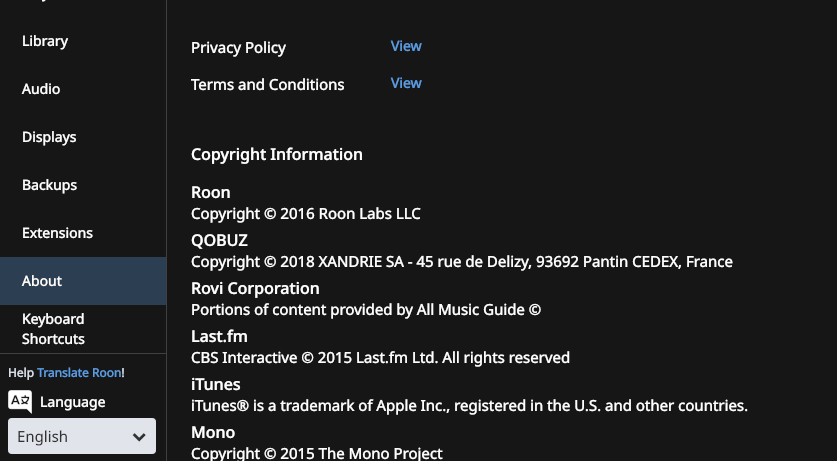The width and height of the screenshot is (837, 461).
Task: View the Terms and Conditions
Action: click(x=406, y=83)
